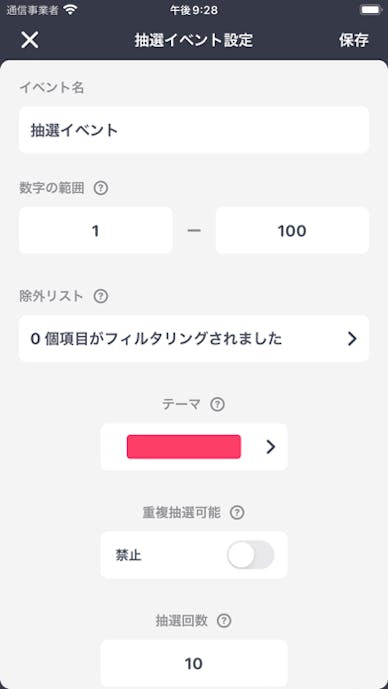
Task: Open help icon next to テーマ
Action: coord(217,404)
